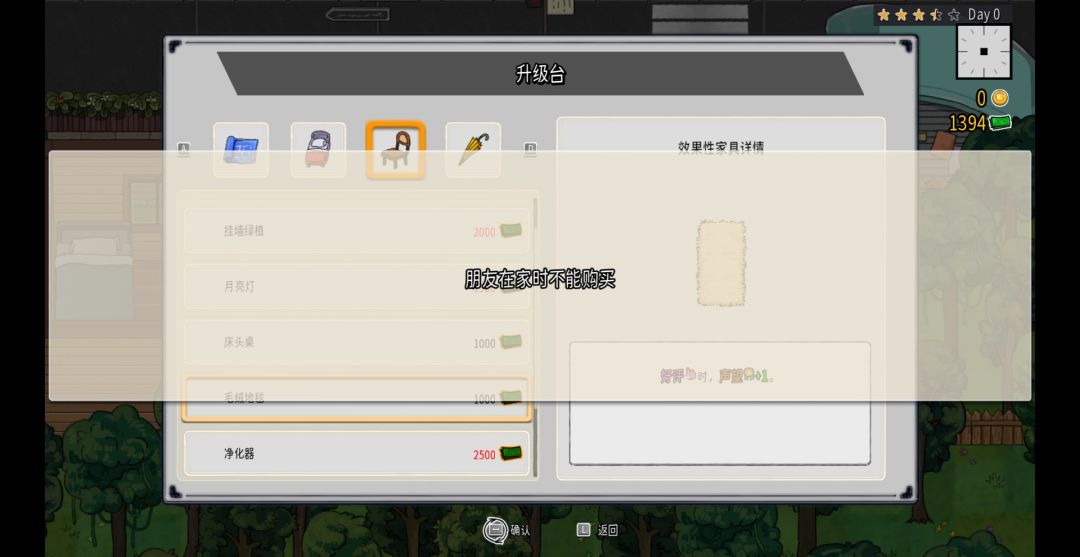Click the 床头桌 cash price icon
The width and height of the screenshot is (1080, 557).
tap(510, 342)
